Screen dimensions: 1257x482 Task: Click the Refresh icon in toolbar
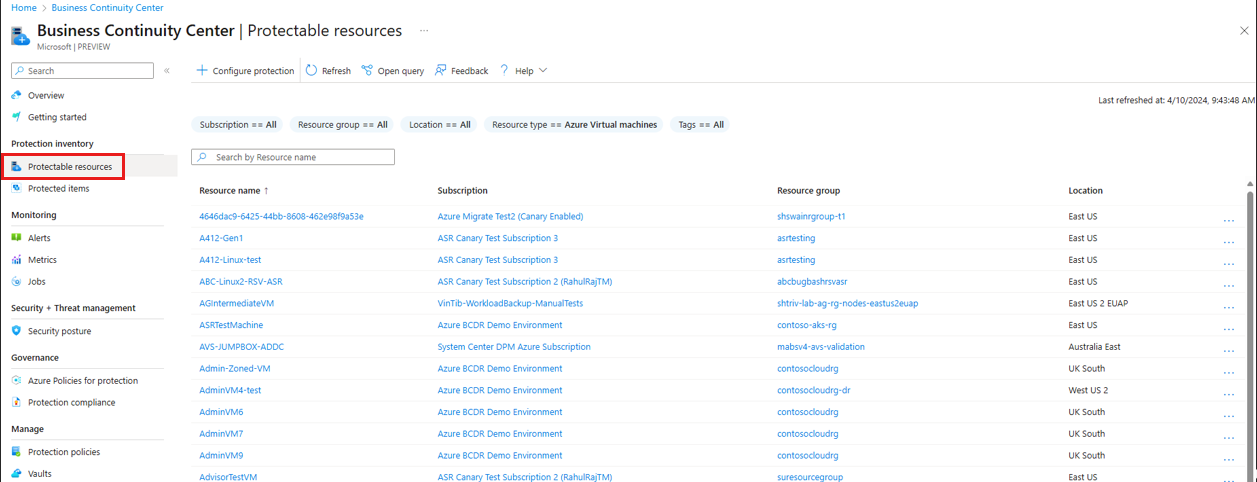[312, 71]
